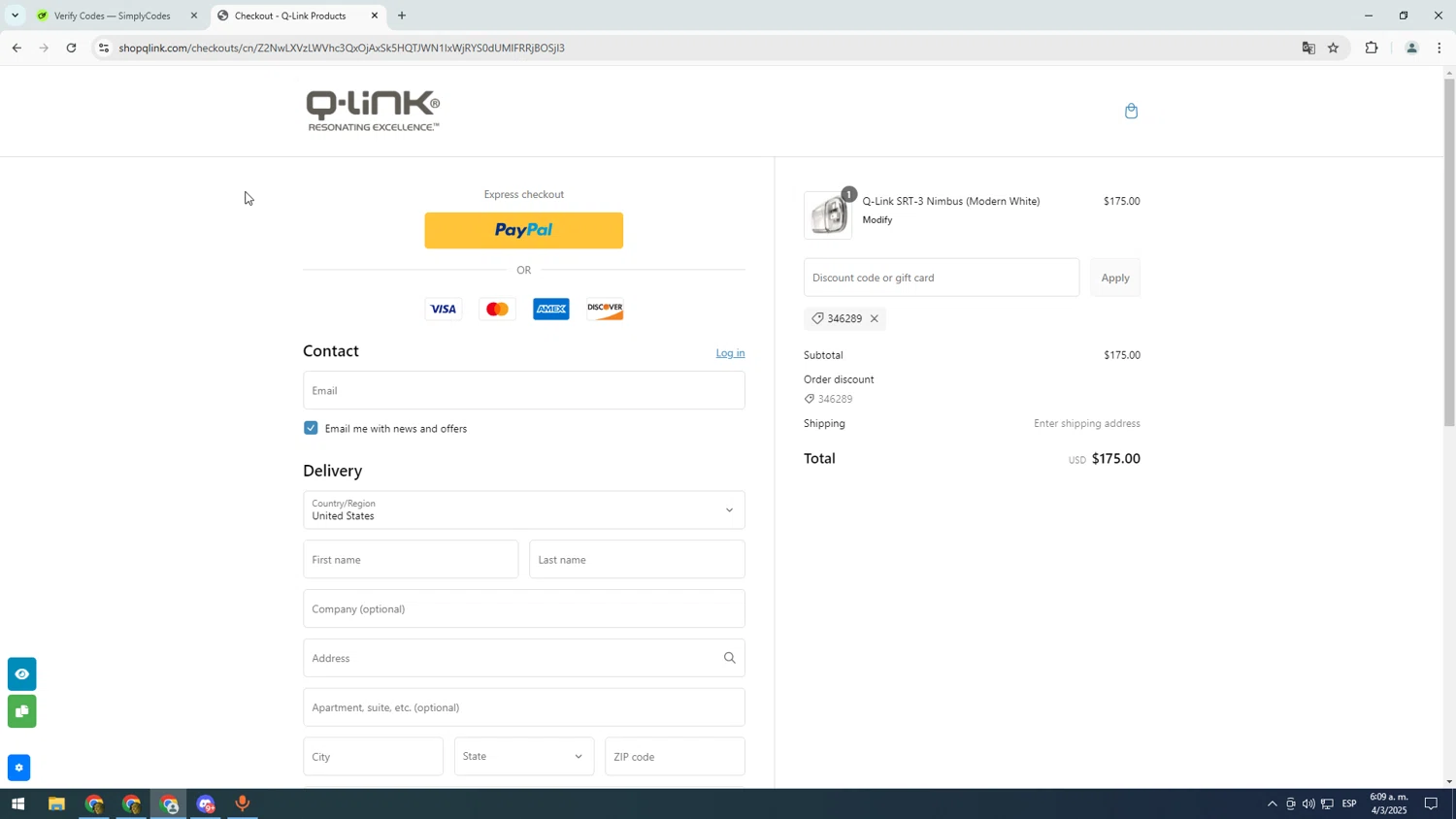Screen dimensions: 1456x819
Task: Open the notification center icon
Action: click(x=1431, y=804)
